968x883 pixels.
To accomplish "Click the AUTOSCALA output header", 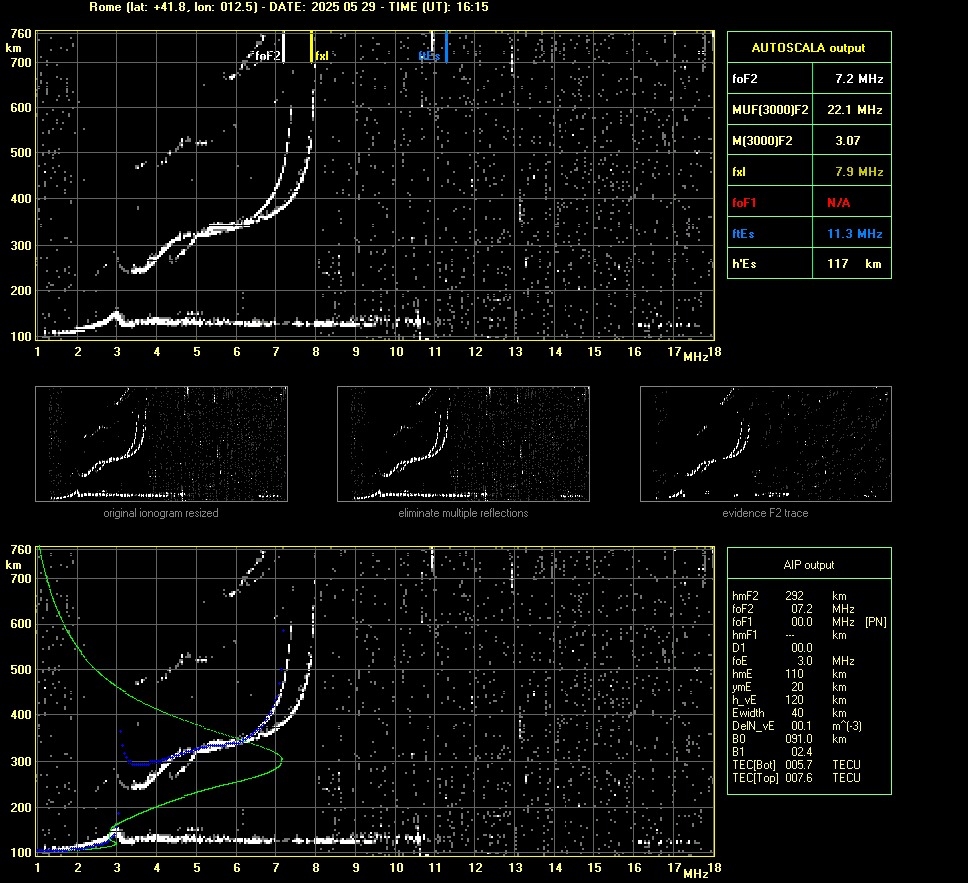I will click(809, 48).
